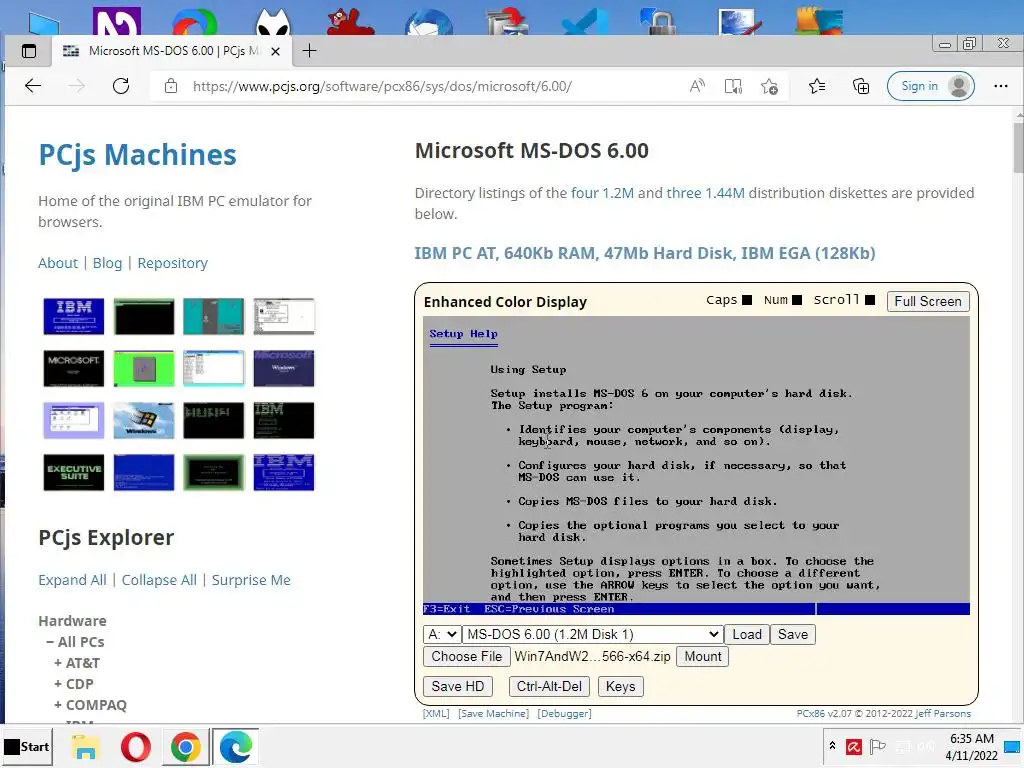Click Collapse All in PCjs Explorer
This screenshot has width=1024, height=768.
(159, 580)
